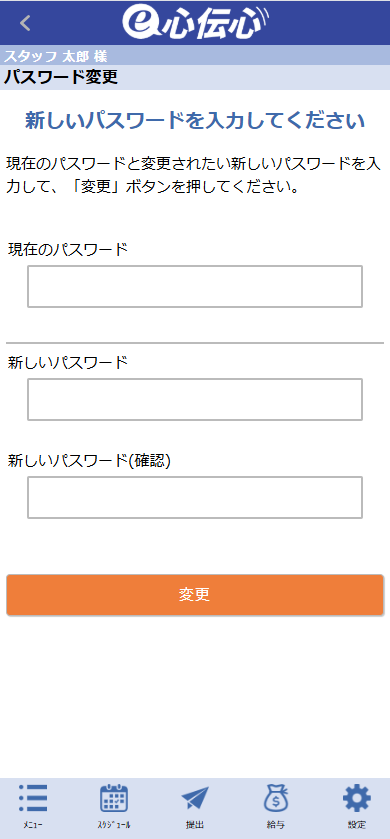Focus the 現在のパスワード input field

coord(195,286)
